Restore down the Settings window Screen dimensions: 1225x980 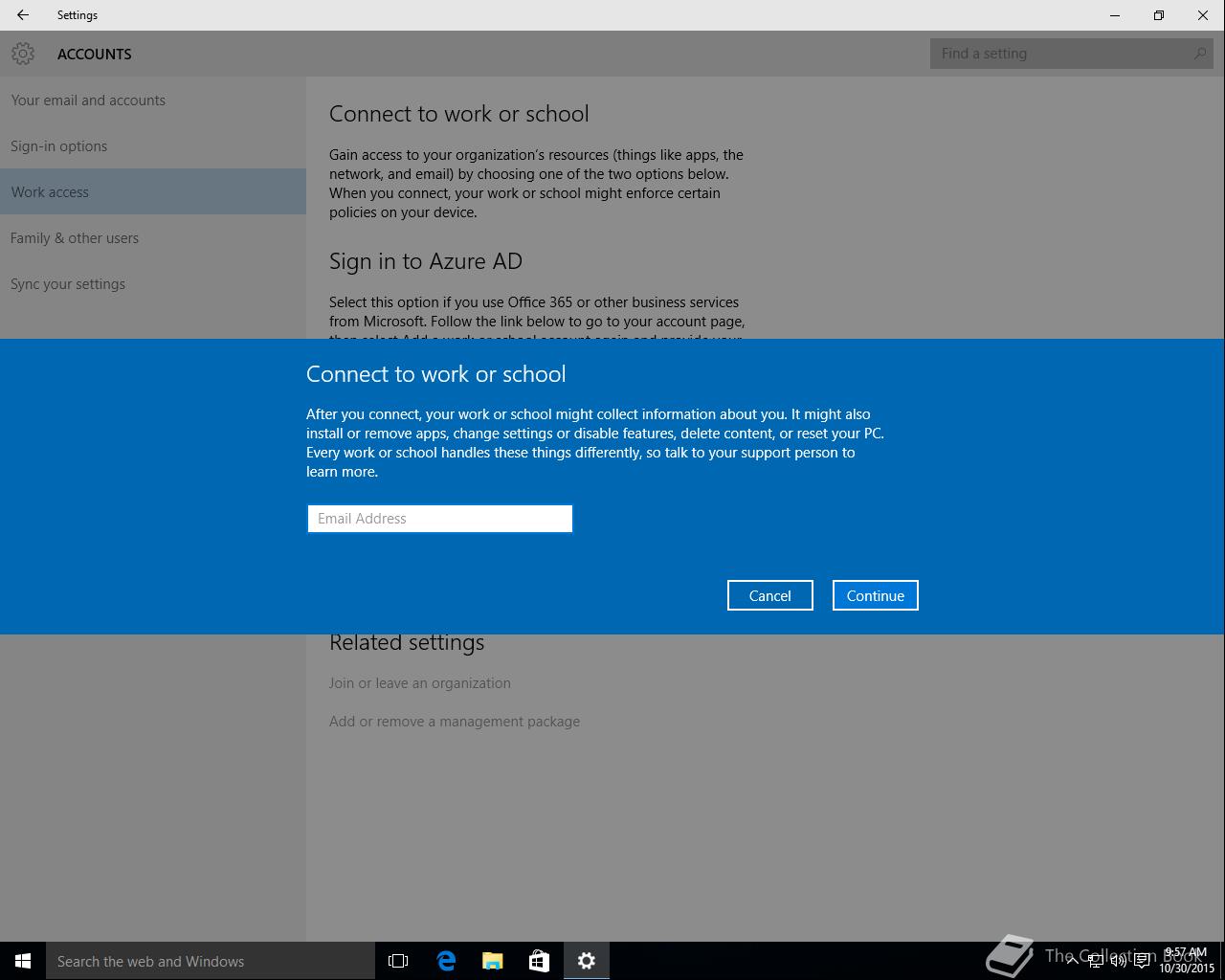(x=1159, y=15)
